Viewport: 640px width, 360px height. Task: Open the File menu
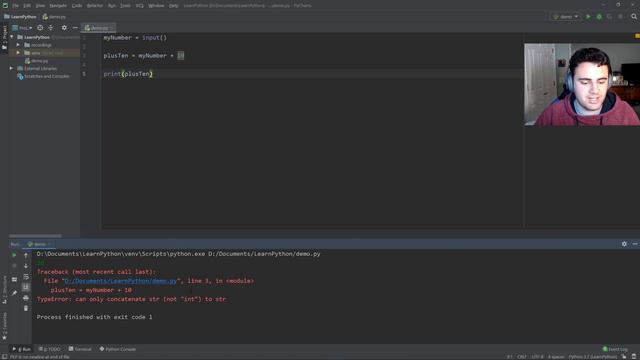(x=15, y=6)
